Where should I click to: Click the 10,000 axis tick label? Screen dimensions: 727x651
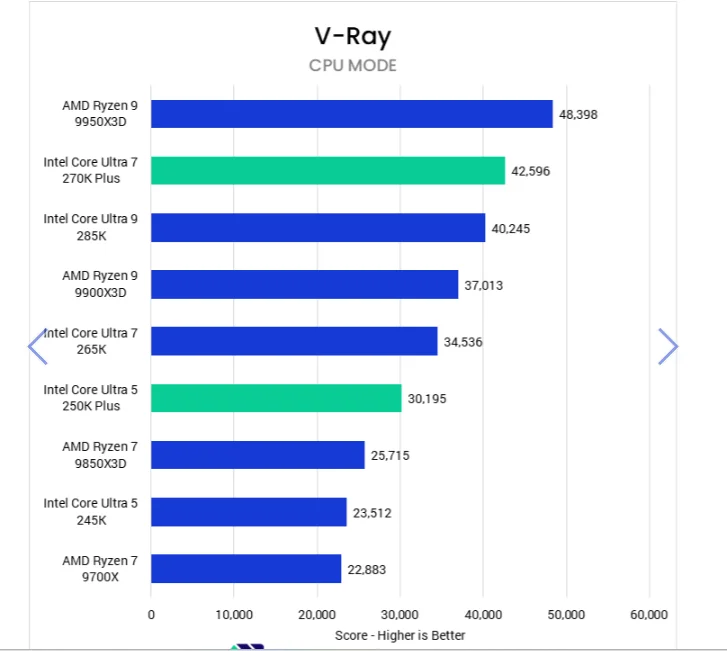coord(234,615)
